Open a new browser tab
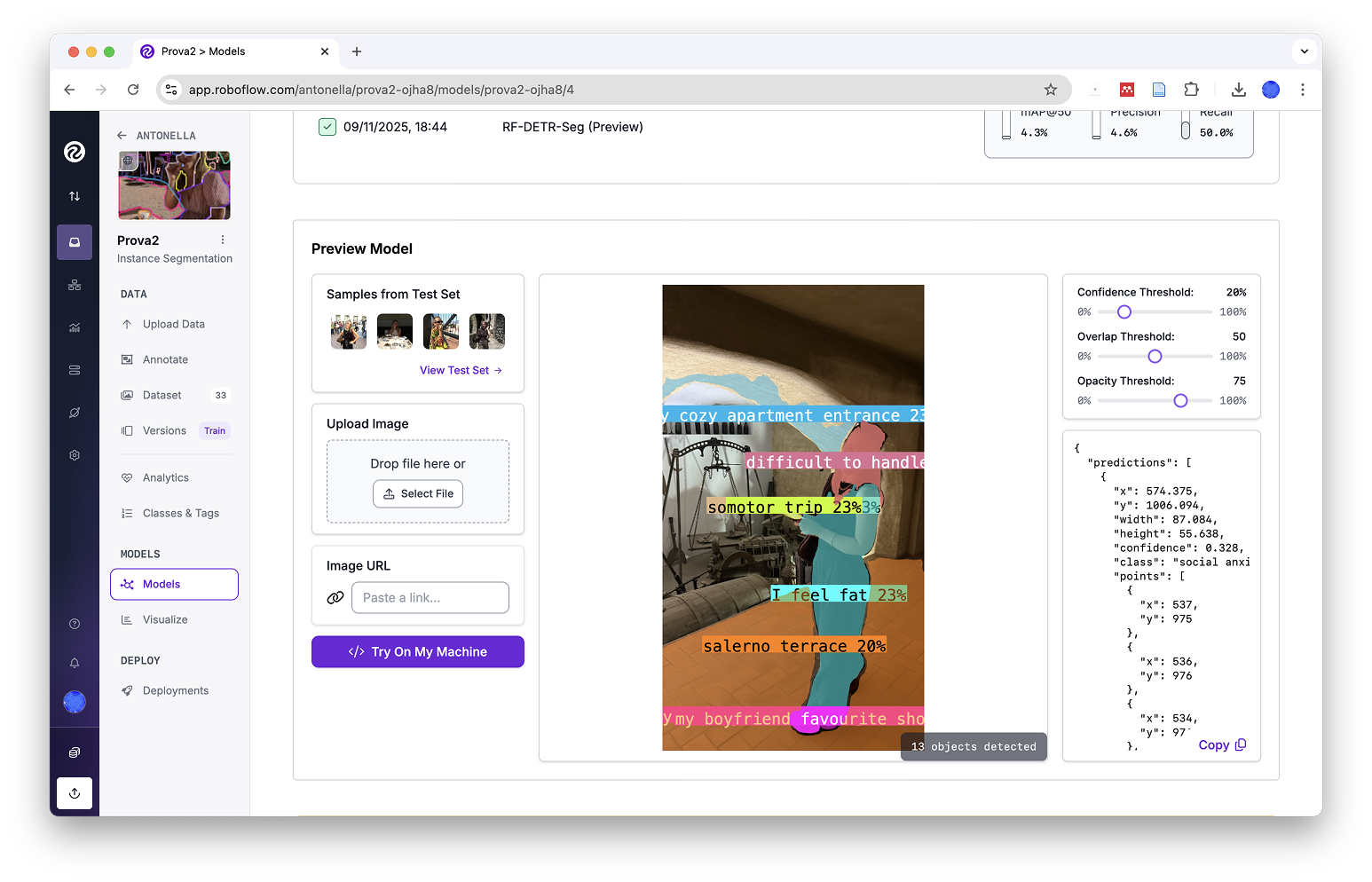Viewport: 1372px width, 882px height. click(357, 51)
